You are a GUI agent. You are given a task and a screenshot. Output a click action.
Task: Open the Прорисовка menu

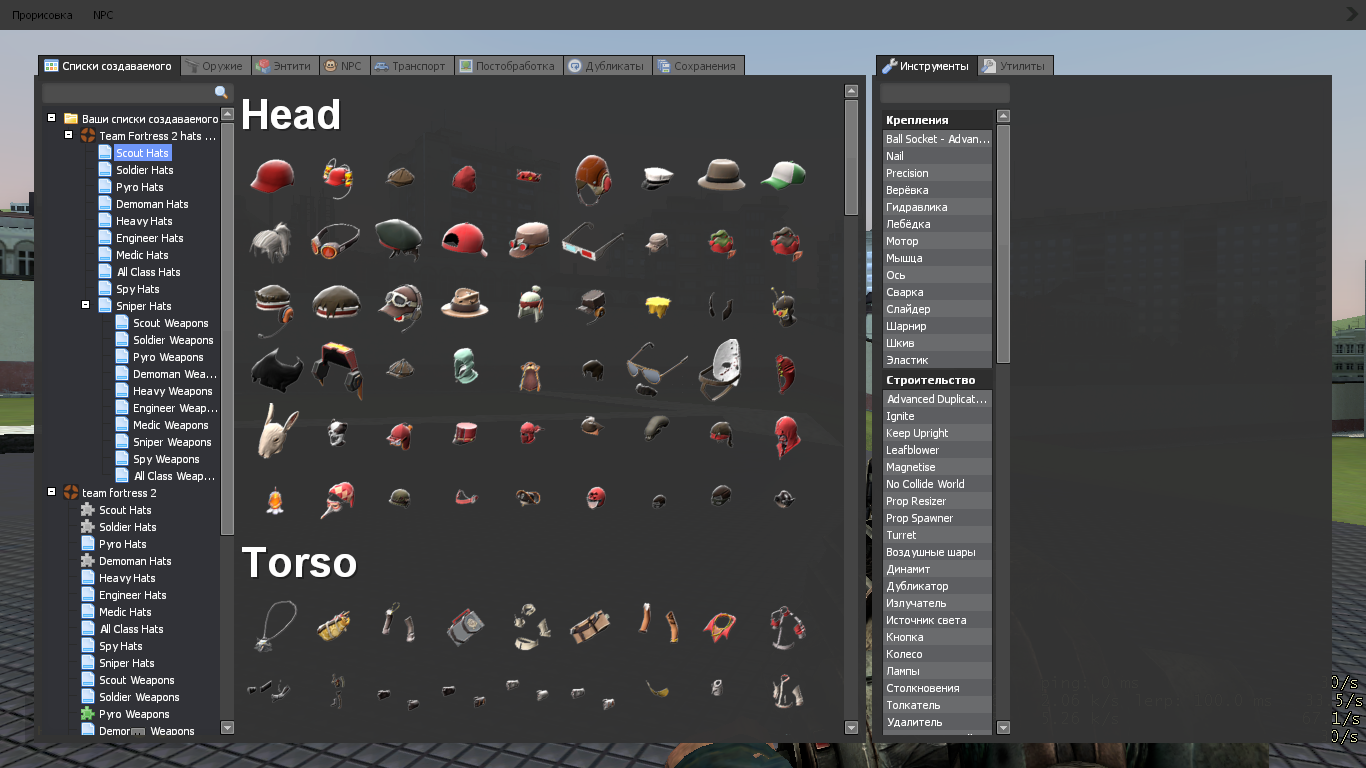42,15
